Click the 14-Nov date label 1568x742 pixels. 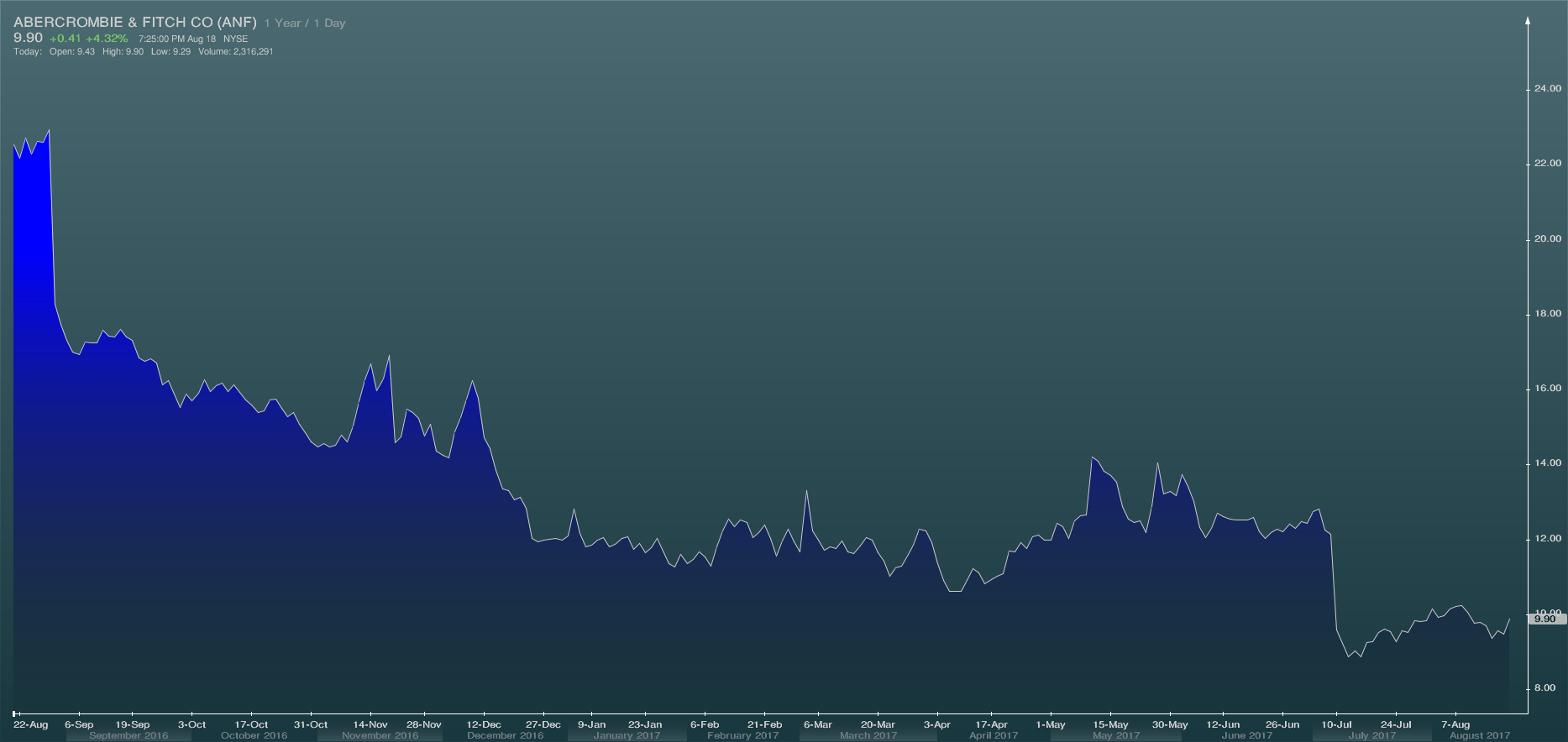click(370, 724)
